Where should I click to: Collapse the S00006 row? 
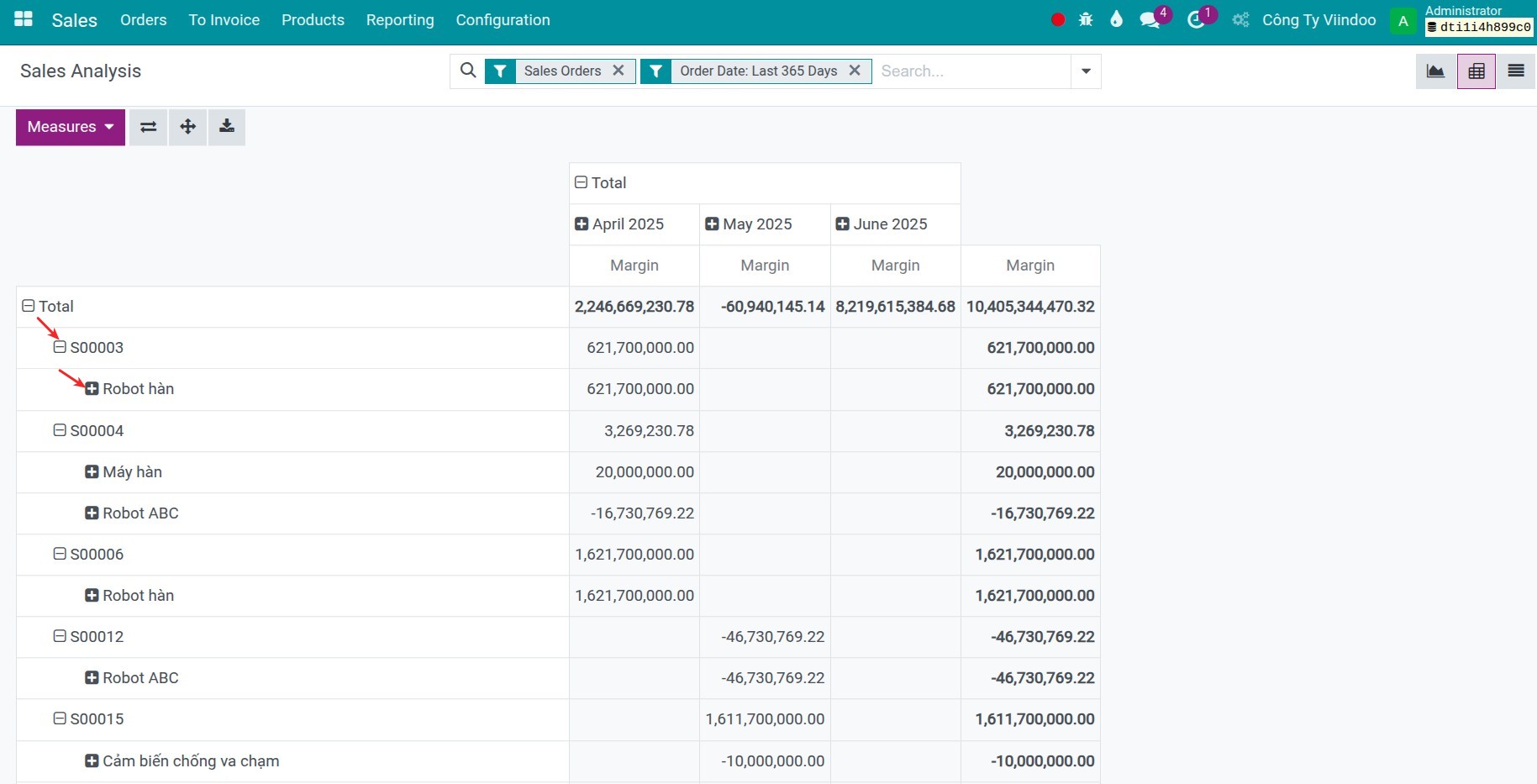pyautogui.click(x=60, y=554)
